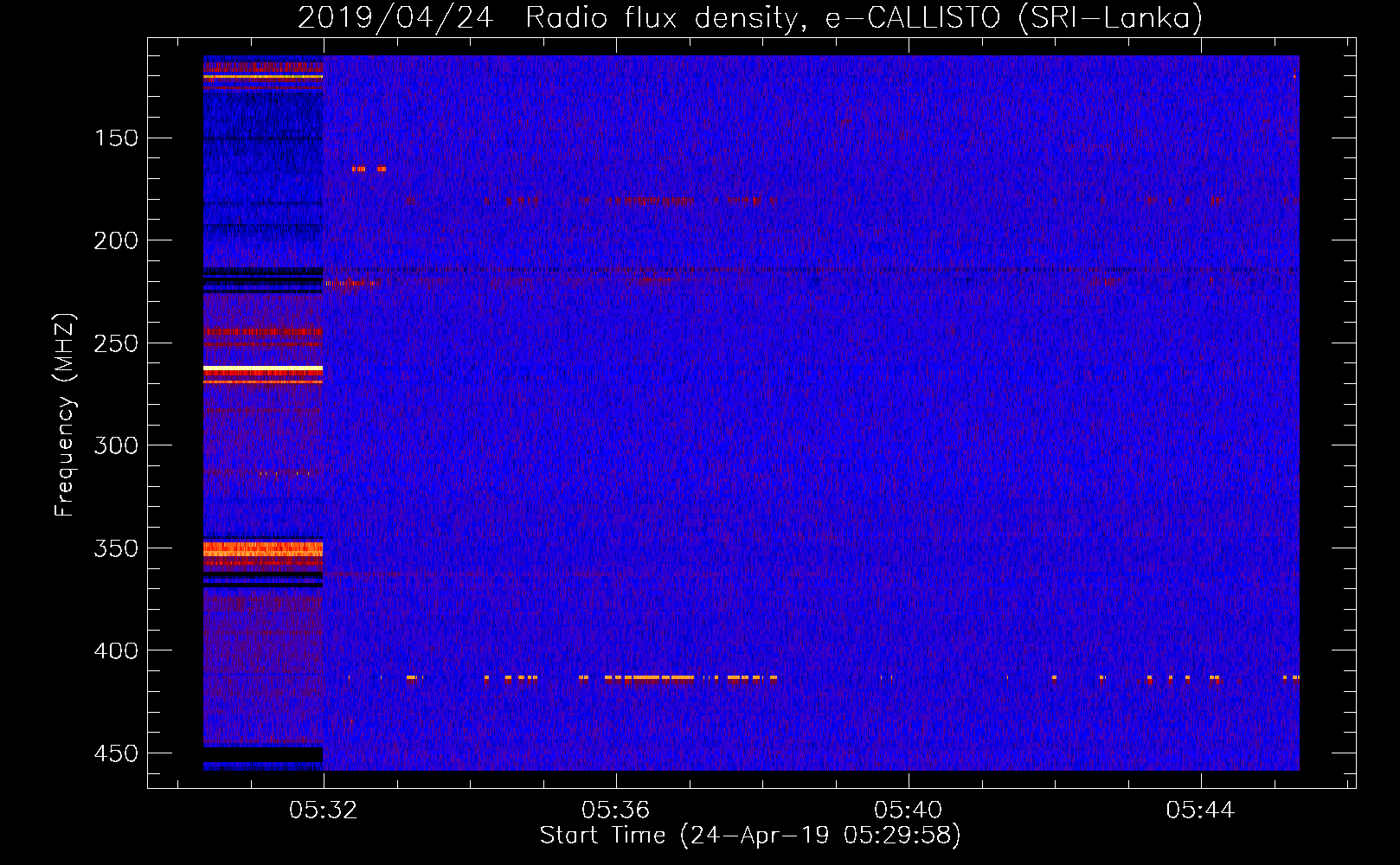Click the 400 frequency tick label

116,650
